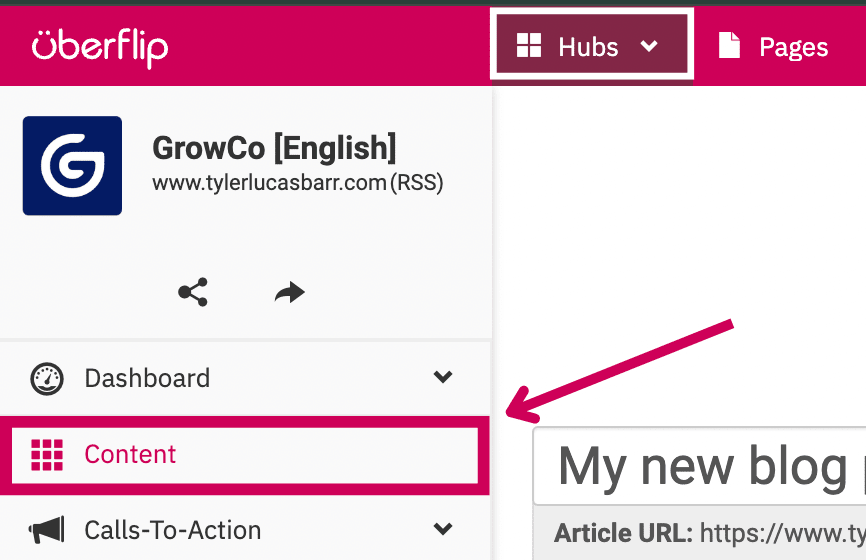Expand the Calls-To-Action chevron
Image resolution: width=866 pixels, height=560 pixels.
point(443,529)
